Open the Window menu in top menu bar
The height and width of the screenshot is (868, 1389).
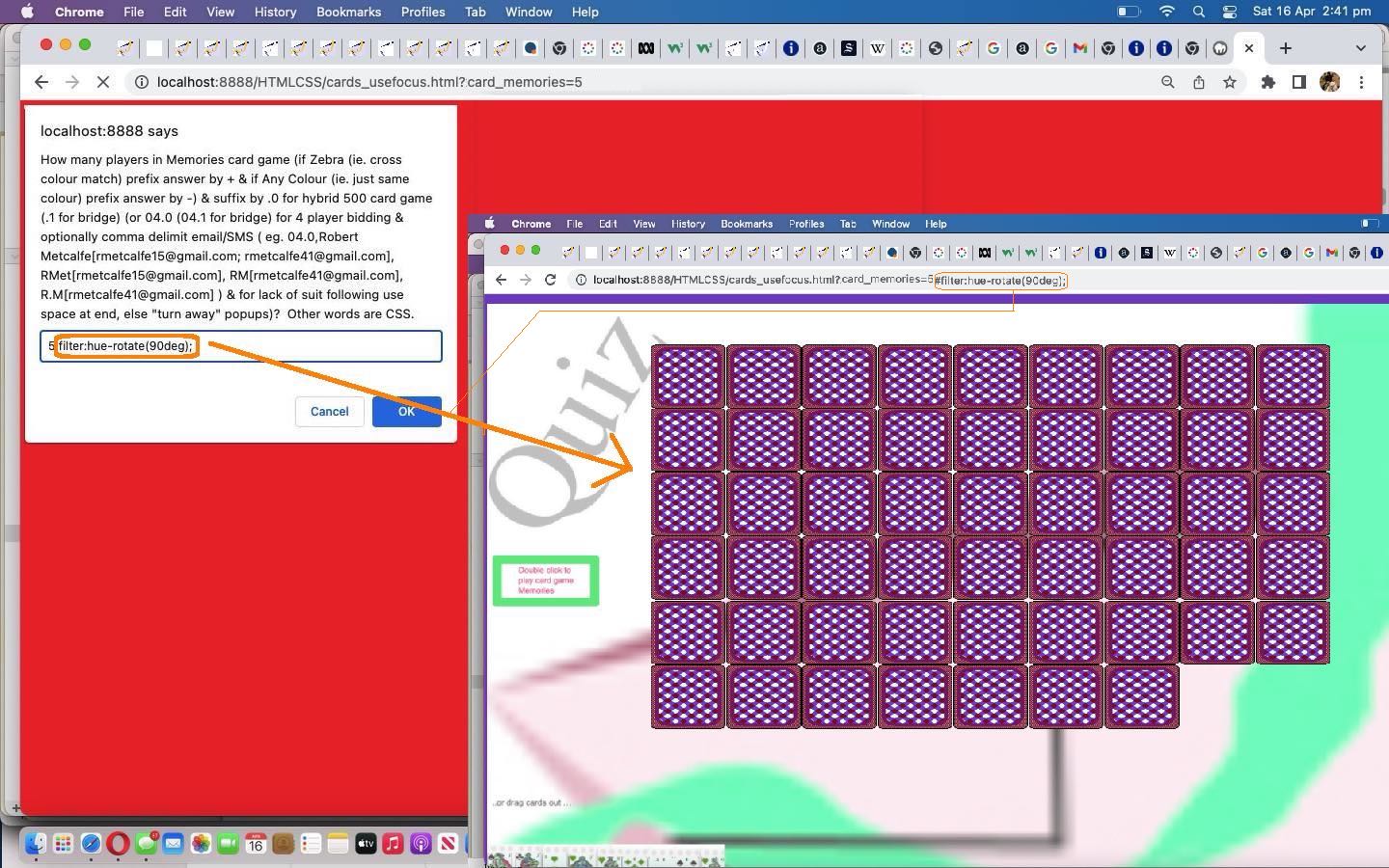tap(529, 12)
